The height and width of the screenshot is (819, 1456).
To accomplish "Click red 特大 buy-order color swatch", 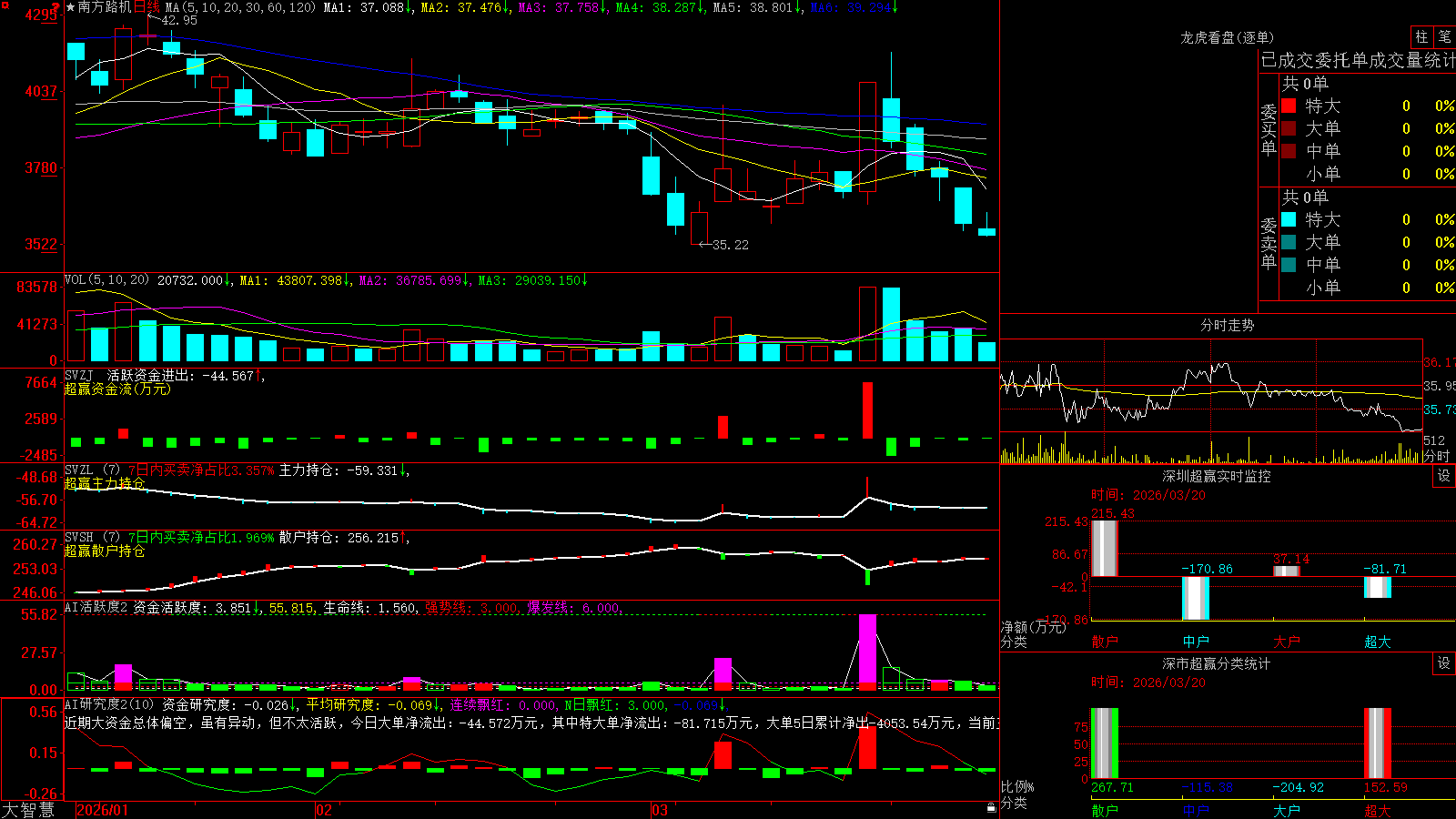I will [x=1289, y=106].
